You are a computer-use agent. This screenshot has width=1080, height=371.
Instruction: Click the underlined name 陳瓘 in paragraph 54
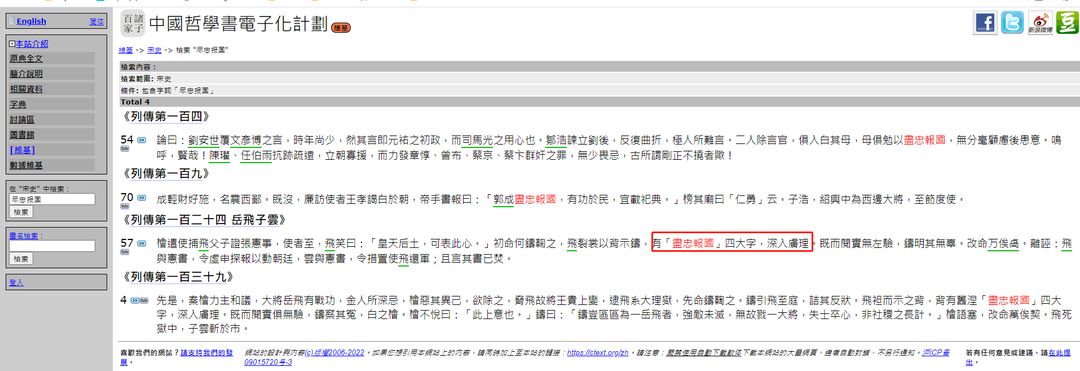coord(219,156)
